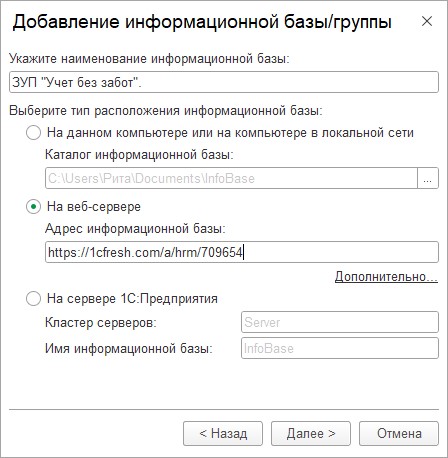Choose "На сервере 1С:Предприятия" radio button
The width and height of the screenshot is (448, 458).
tap(33, 298)
